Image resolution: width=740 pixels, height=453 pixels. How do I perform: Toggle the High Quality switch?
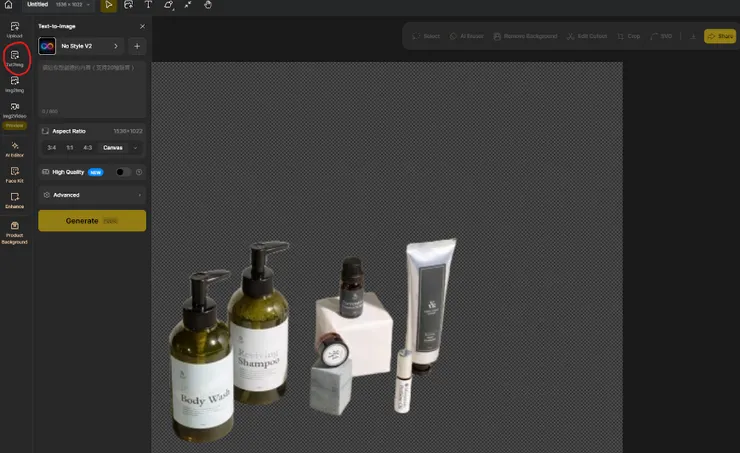pyautogui.click(x=123, y=172)
